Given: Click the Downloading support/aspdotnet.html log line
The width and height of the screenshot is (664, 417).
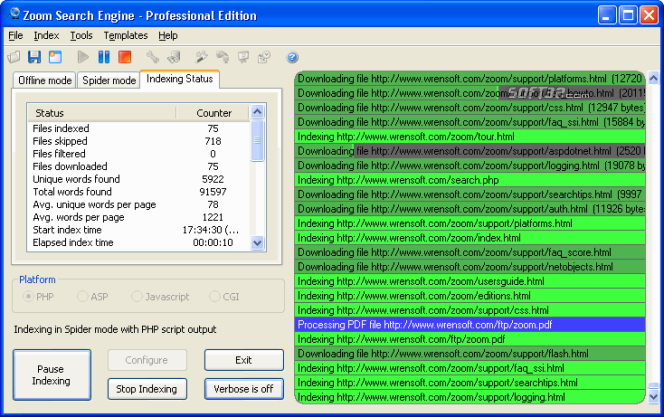Looking at the screenshot, I should click(x=470, y=151).
